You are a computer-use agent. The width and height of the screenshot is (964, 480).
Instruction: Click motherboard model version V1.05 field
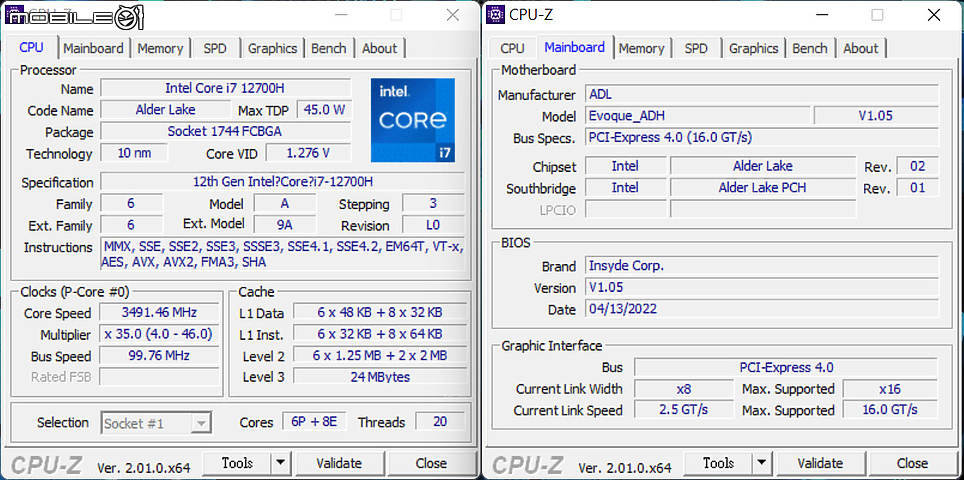pyautogui.click(x=876, y=116)
